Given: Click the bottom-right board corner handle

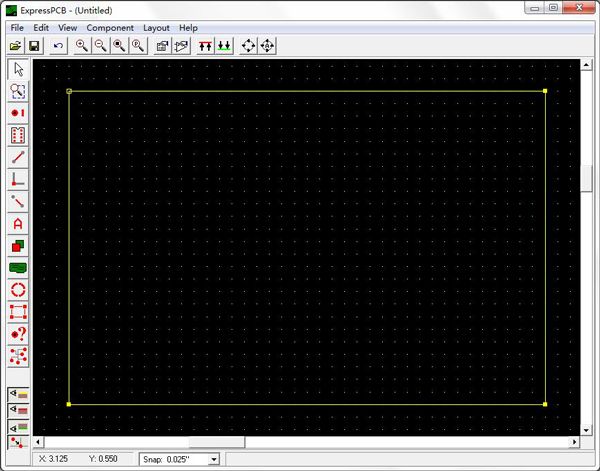Looking at the screenshot, I should 545,404.
